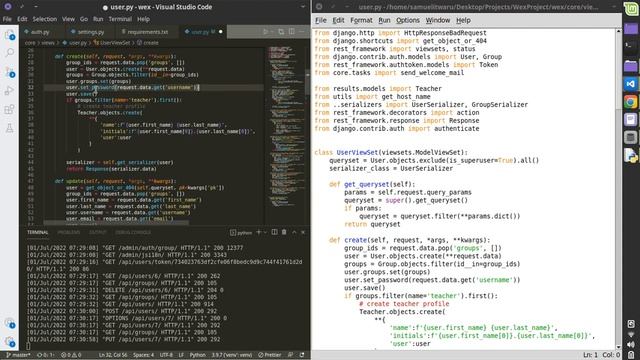This screenshot has height=360, width=640.
Task: Open the Terminal menu in VS Code
Action: (x=120, y=19)
